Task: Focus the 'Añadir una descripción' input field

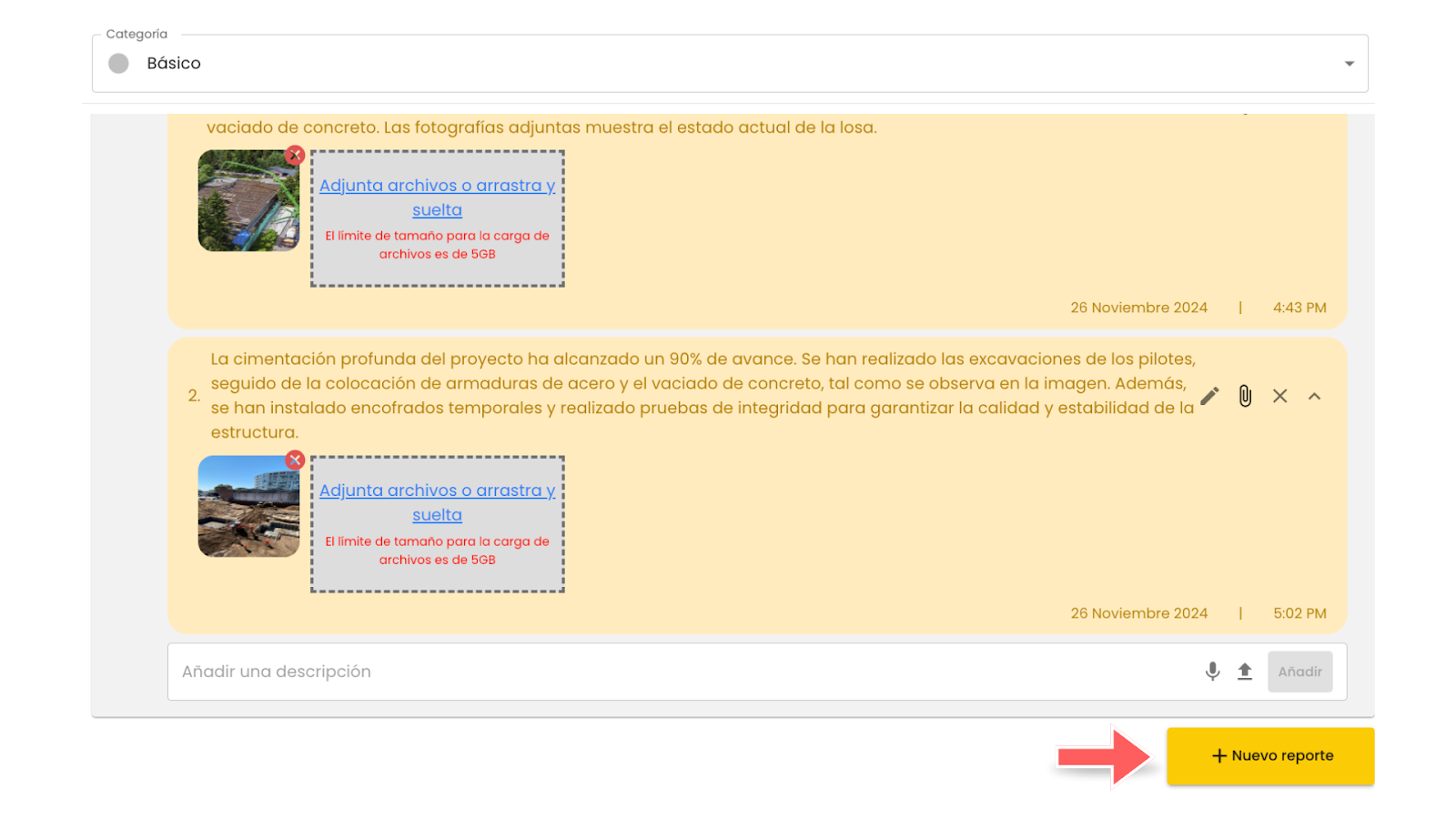Action: [687, 672]
